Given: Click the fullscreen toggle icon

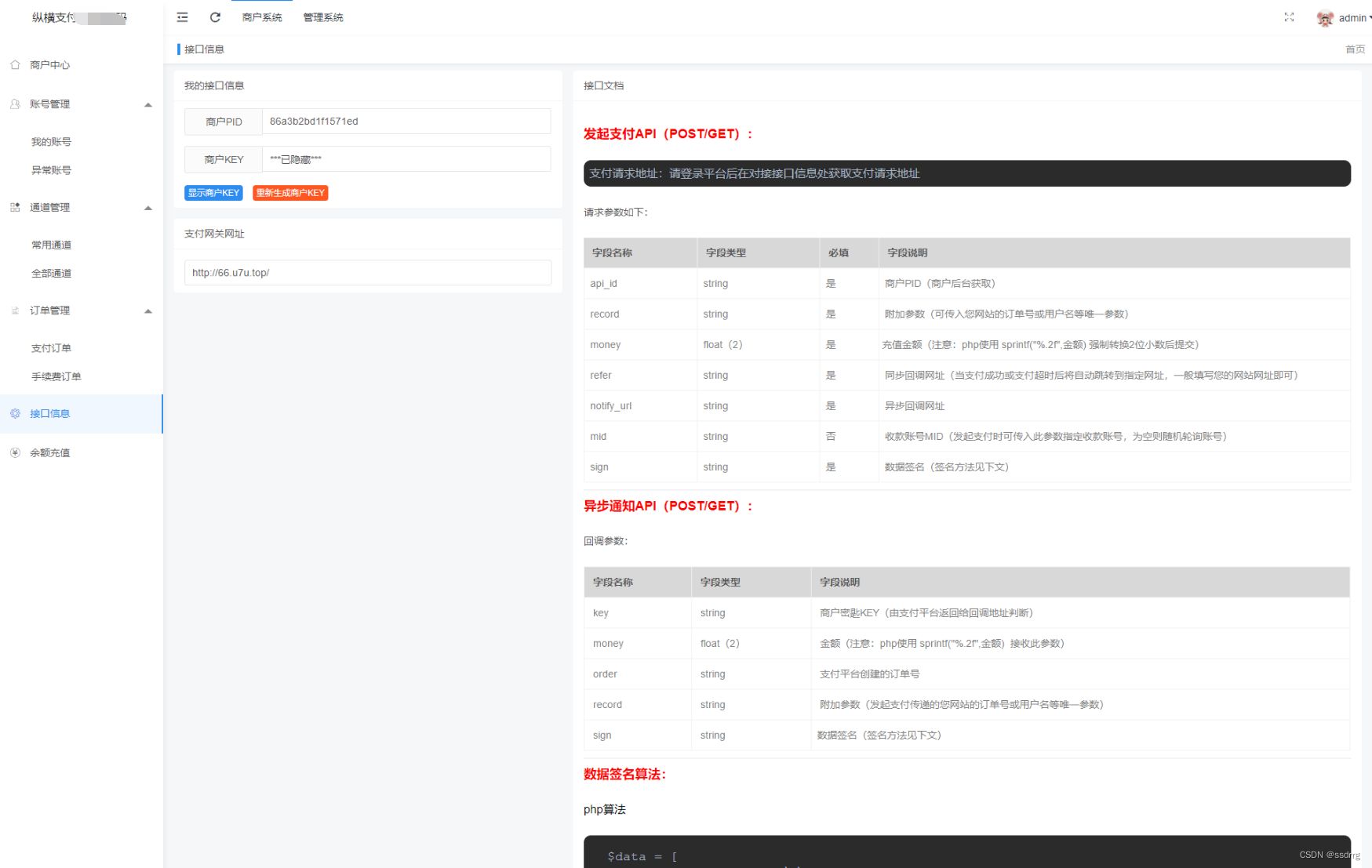Looking at the screenshot, I should 1289,17.
